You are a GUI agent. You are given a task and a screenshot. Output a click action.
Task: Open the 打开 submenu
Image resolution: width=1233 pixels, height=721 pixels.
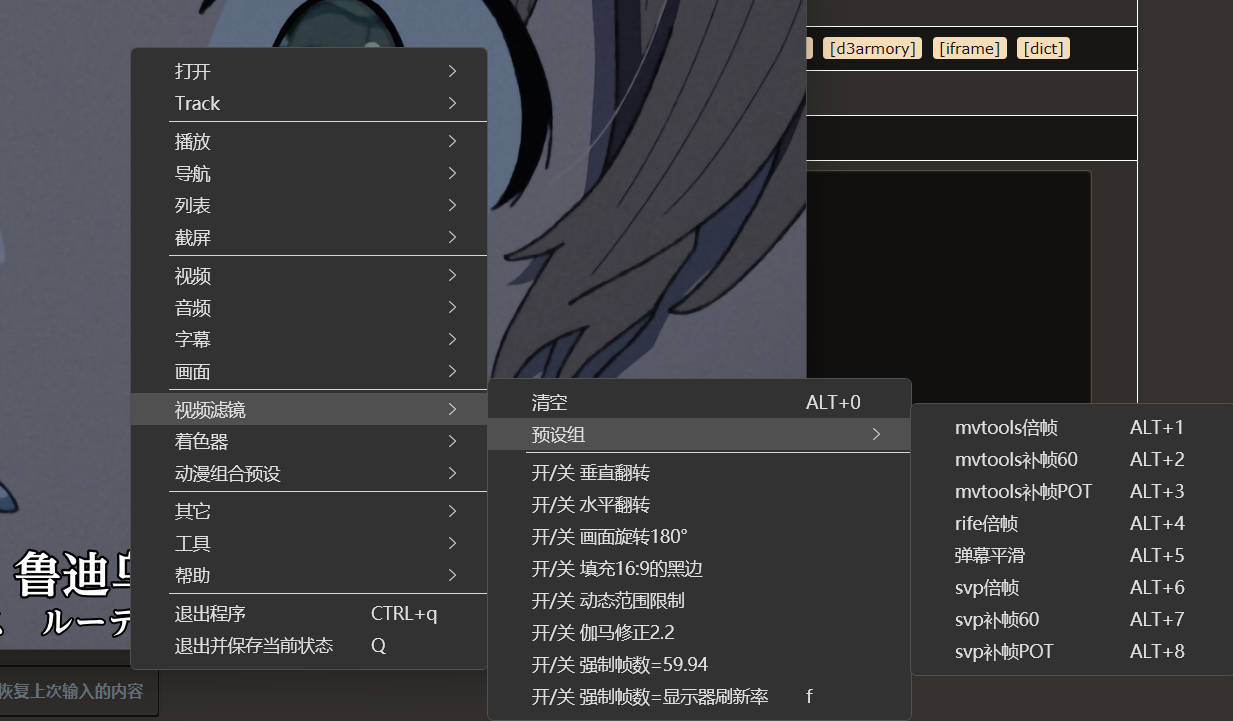[309, 71]
